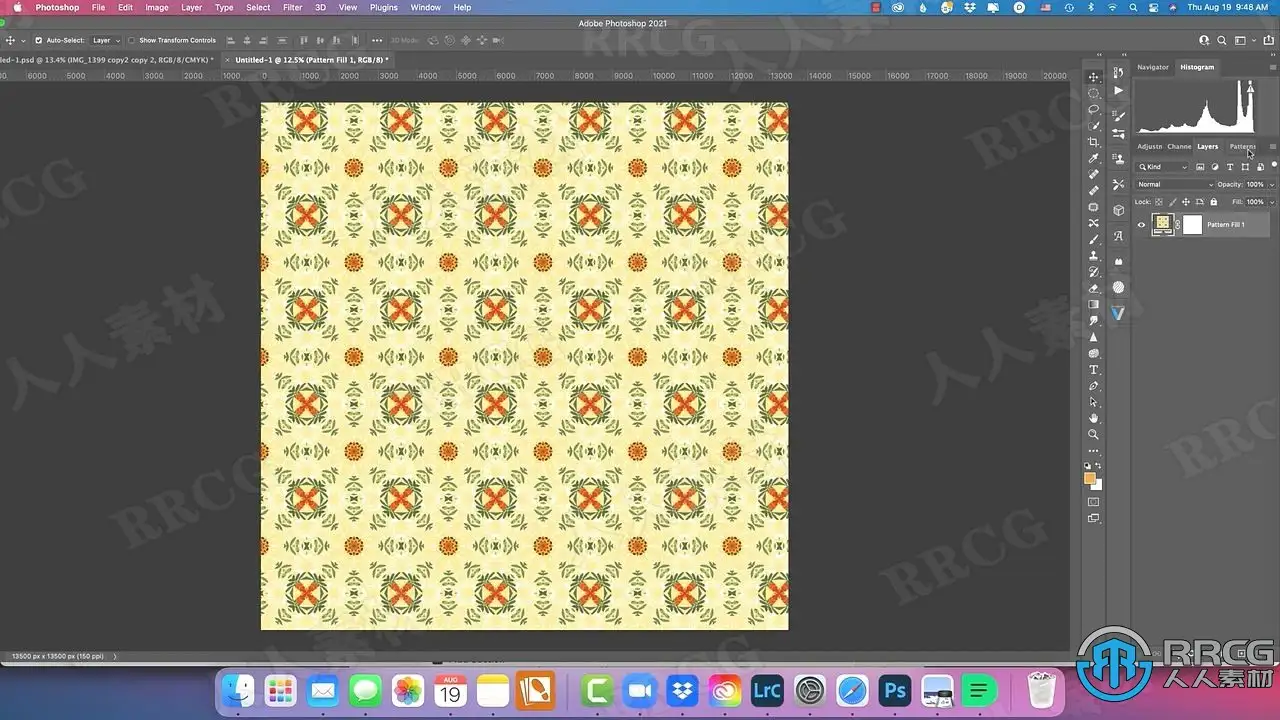Select the Horizontal Type tool
The image size is (1280, 720).
(x=1093, y=370)
